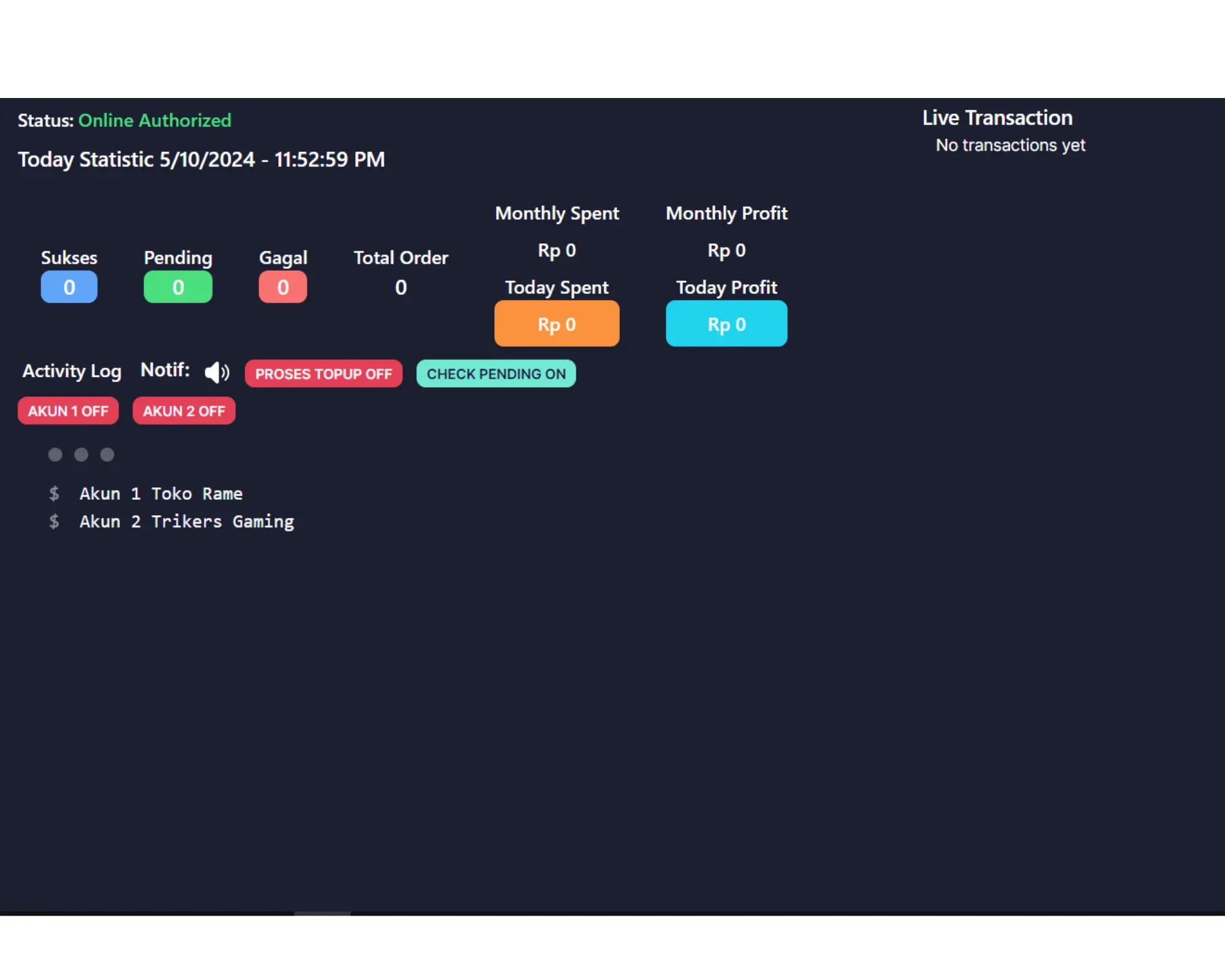
Task: Enable AKUN 2 OFF toggle
Action: (x=184, y=411)
